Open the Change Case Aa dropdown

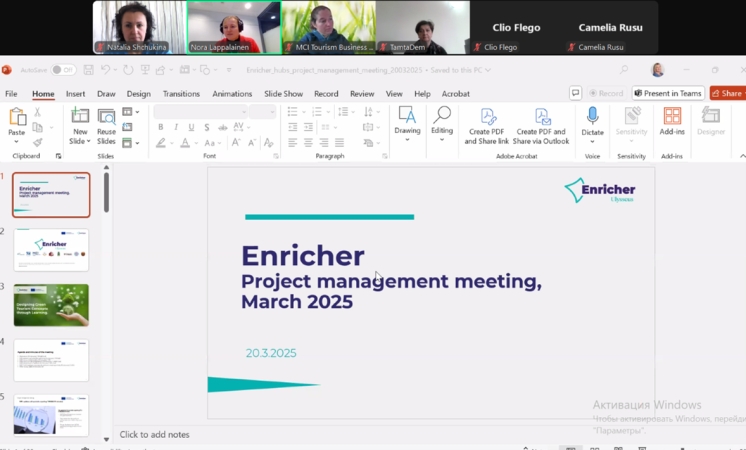213,142
